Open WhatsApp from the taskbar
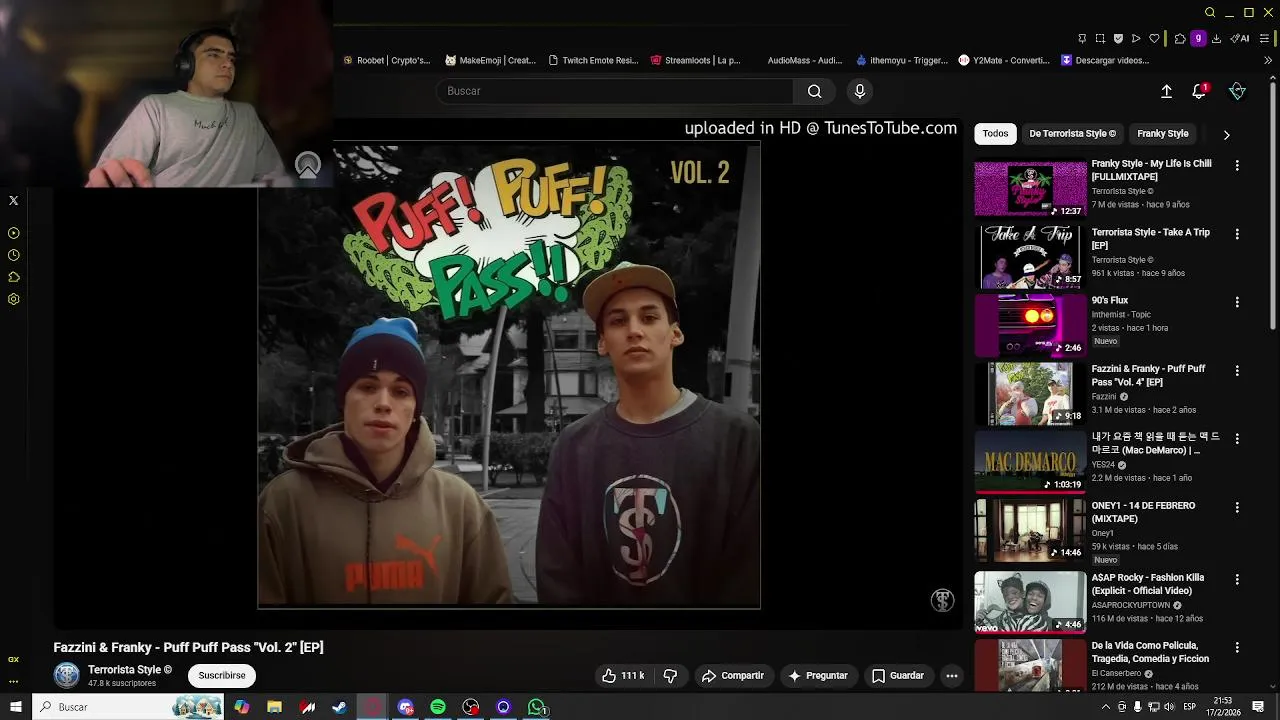This screenshot has width=1280, height=720. [x=537, y=707]
